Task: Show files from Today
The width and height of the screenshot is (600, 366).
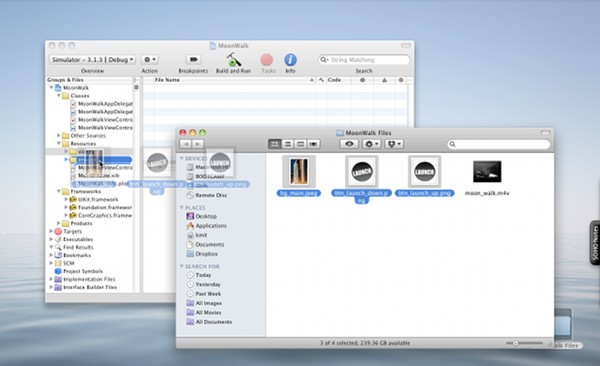Action: (x=199, y=275)
